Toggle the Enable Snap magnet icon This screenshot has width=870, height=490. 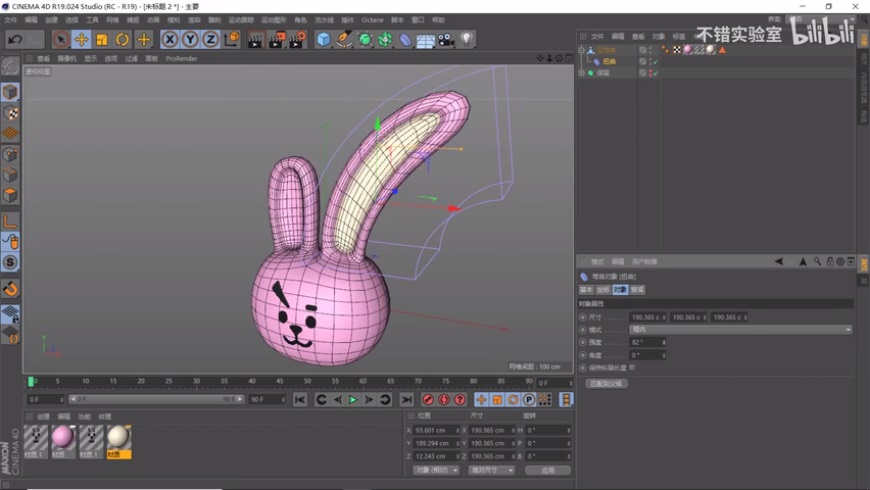coord(10,289)
